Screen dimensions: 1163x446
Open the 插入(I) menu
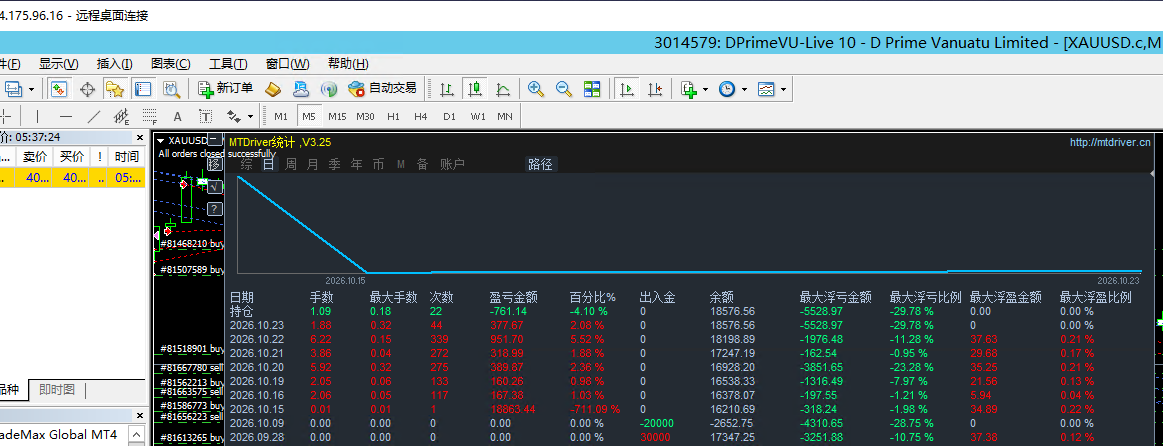115,64
